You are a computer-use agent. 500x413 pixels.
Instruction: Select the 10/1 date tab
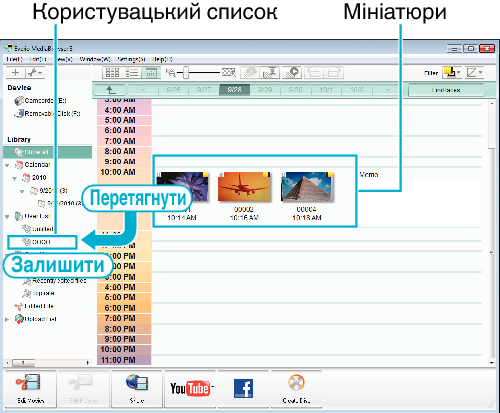tap(326, 90)
